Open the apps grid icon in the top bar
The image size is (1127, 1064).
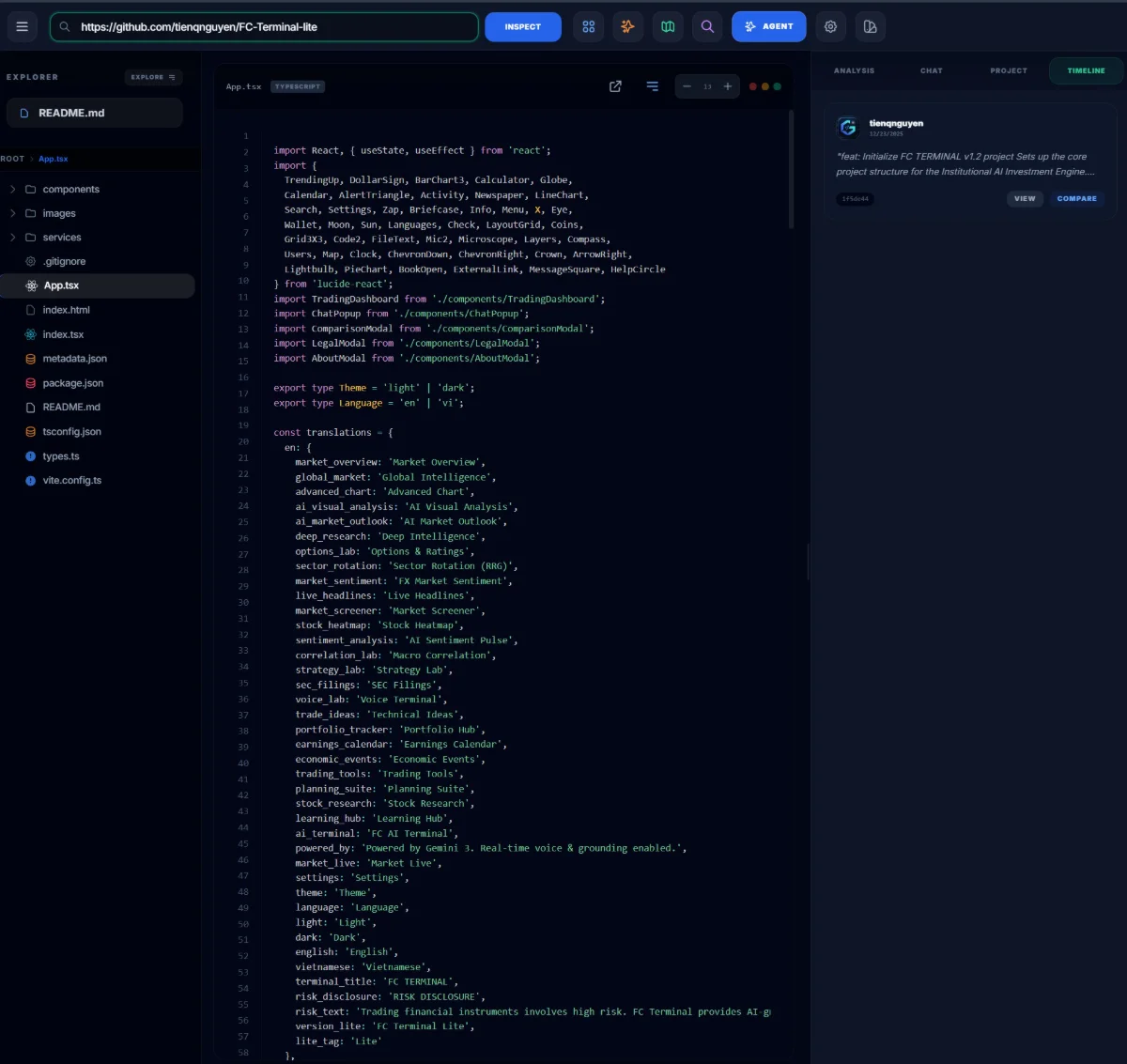point(589,26)
